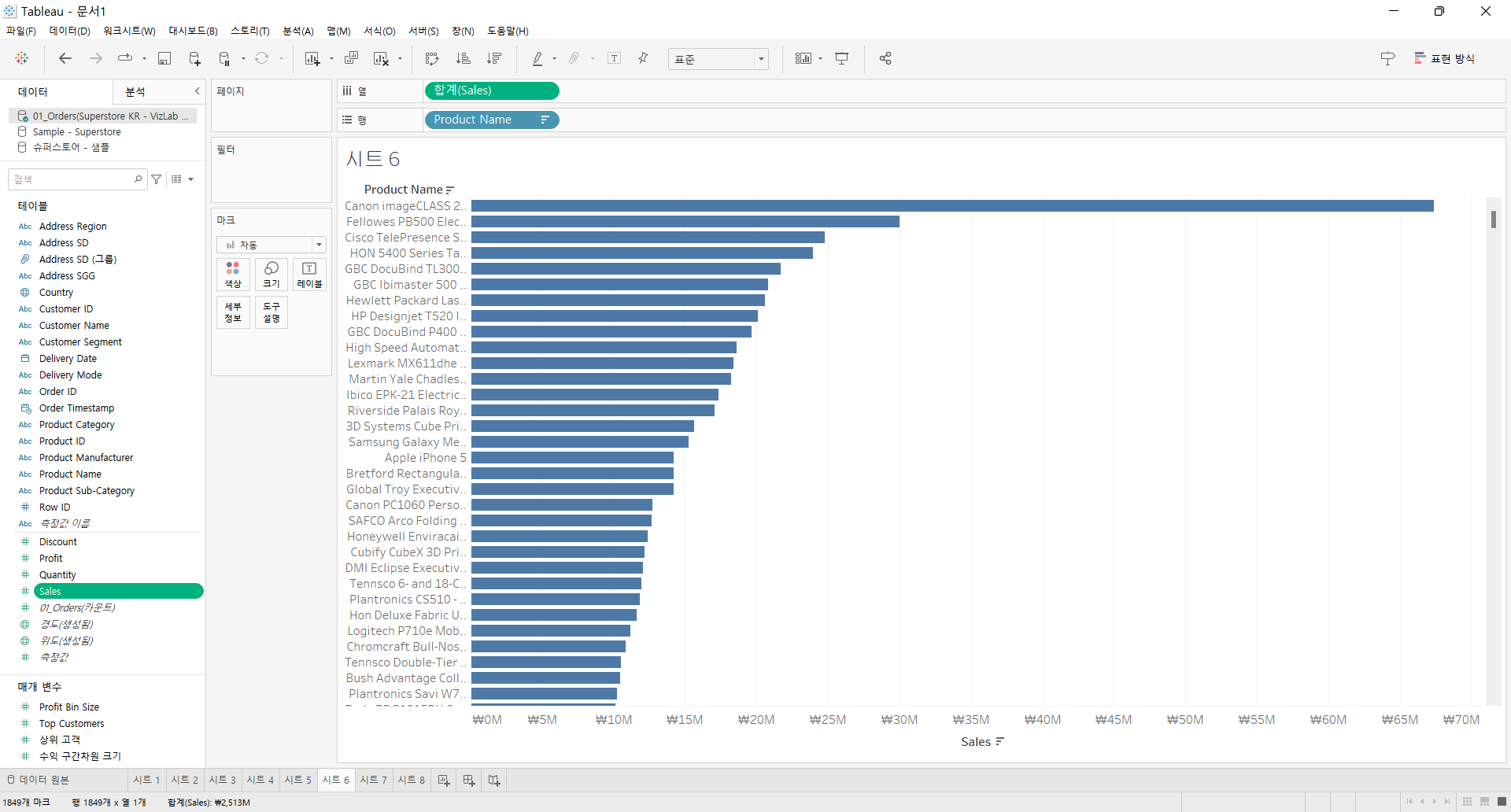The image size is (1511, 812).
Task: Click the add new data source icon
Action: 195,58
